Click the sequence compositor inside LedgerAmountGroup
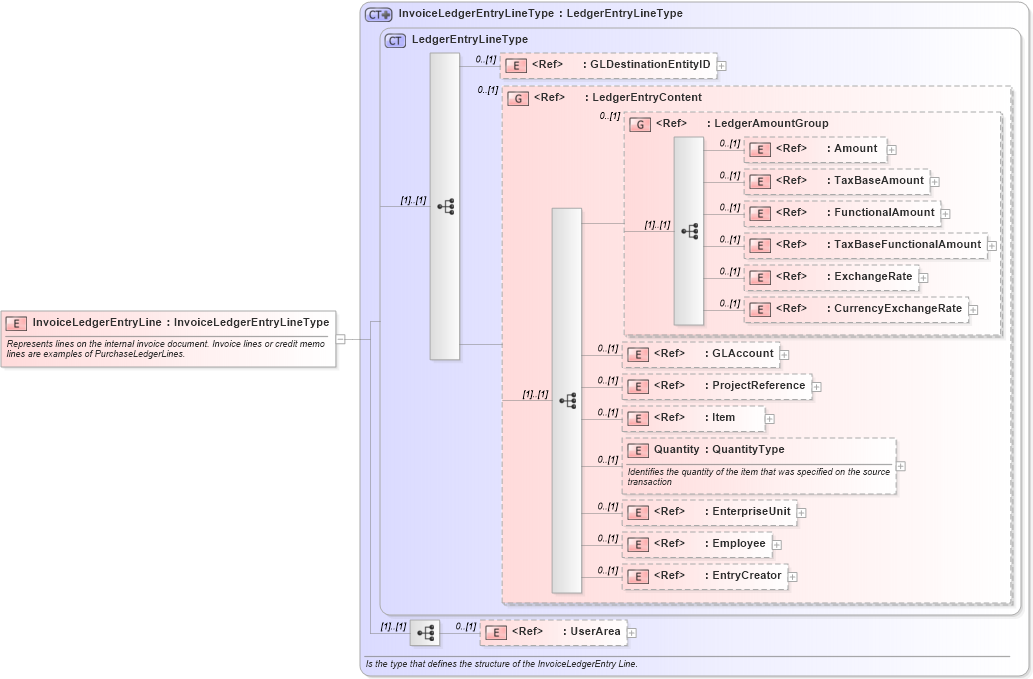 pos(688,229)
